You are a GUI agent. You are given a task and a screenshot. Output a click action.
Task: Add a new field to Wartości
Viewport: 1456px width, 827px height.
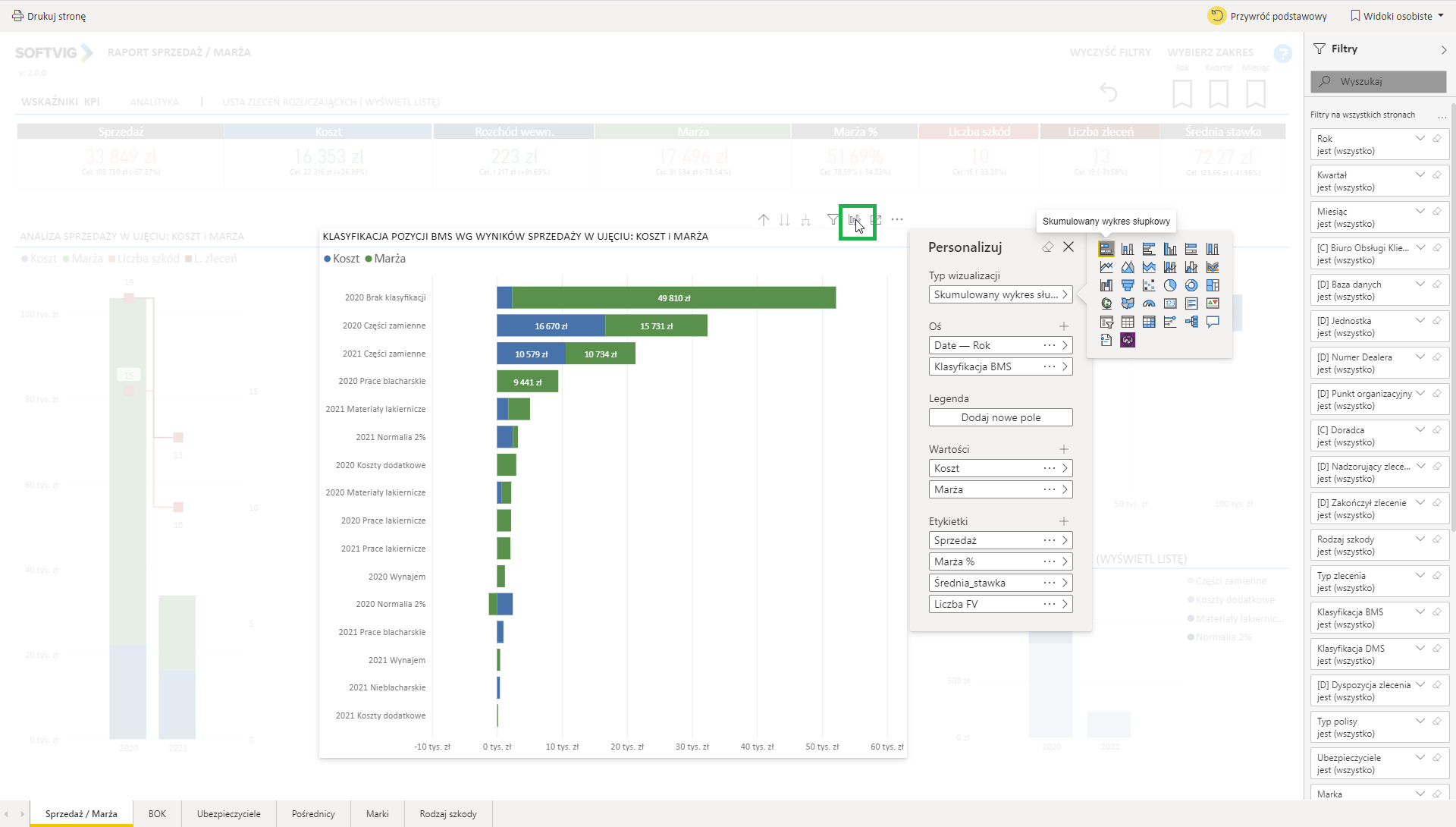coord(1064,449)
